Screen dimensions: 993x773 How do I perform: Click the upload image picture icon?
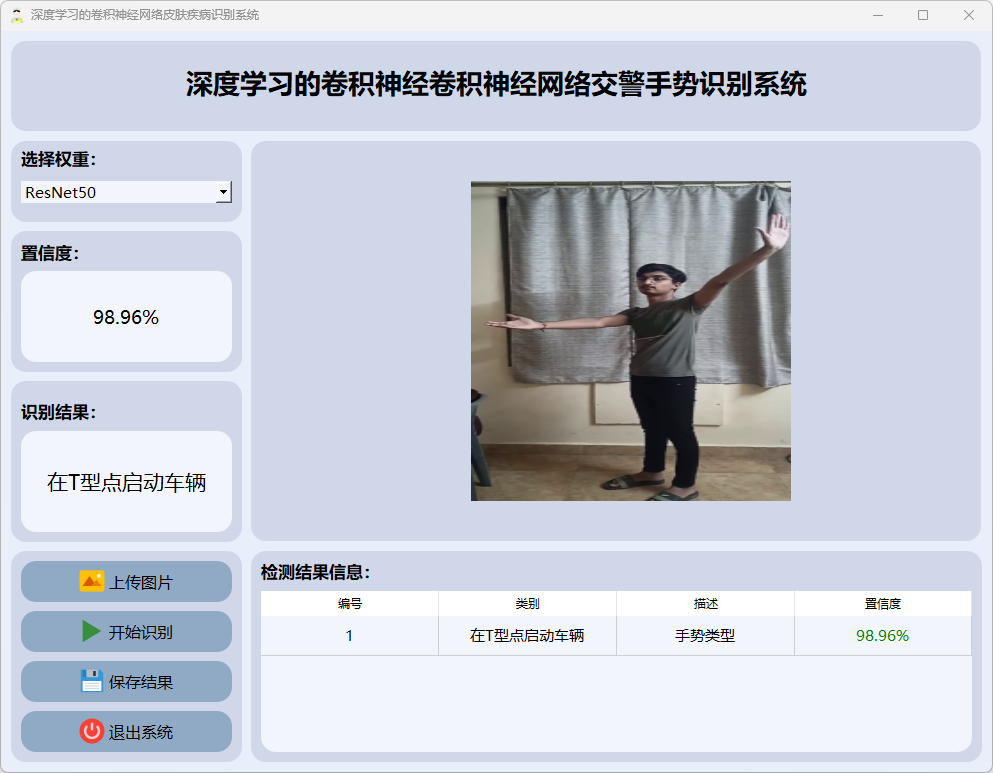pos(92,581)
